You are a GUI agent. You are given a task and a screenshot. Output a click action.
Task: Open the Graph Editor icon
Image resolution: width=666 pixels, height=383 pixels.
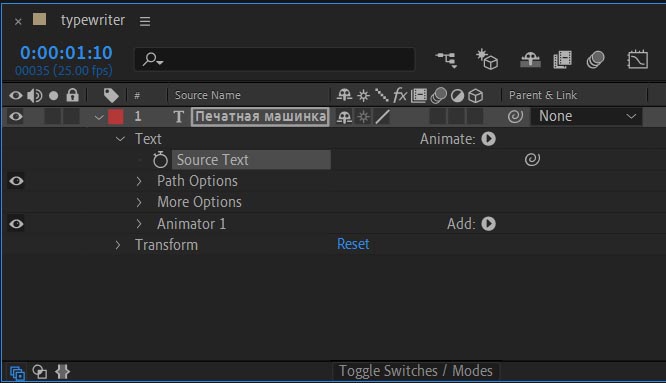(x=638, y=59)
